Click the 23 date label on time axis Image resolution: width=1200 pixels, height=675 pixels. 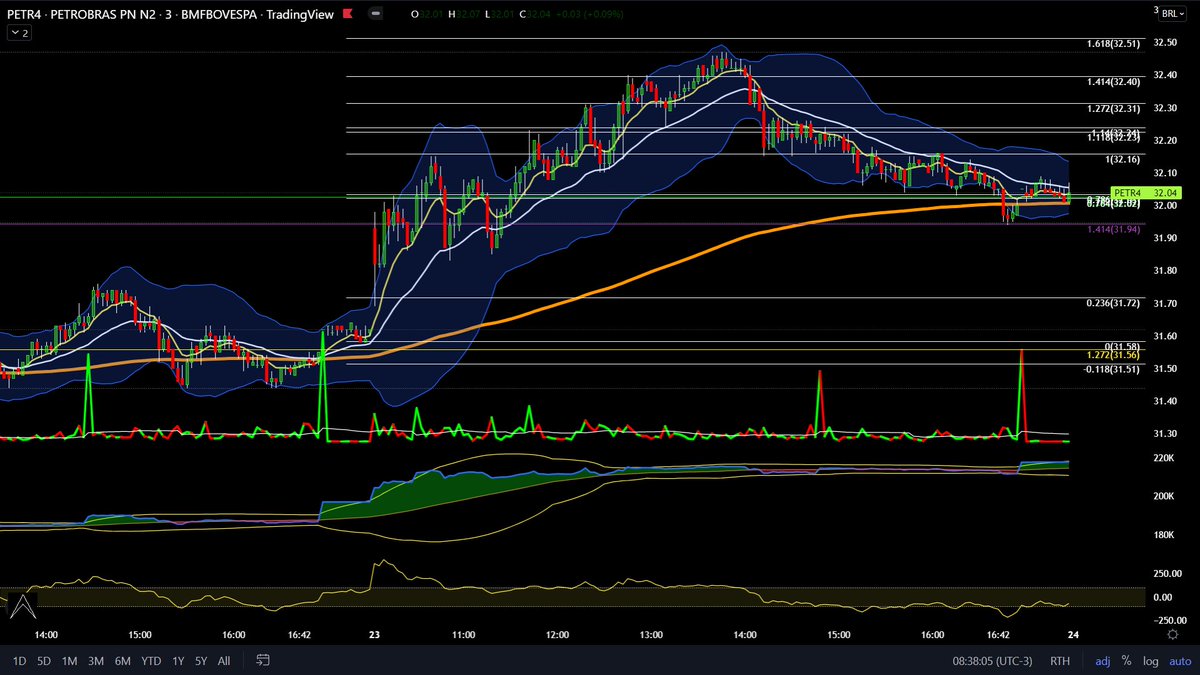[373, 634]
